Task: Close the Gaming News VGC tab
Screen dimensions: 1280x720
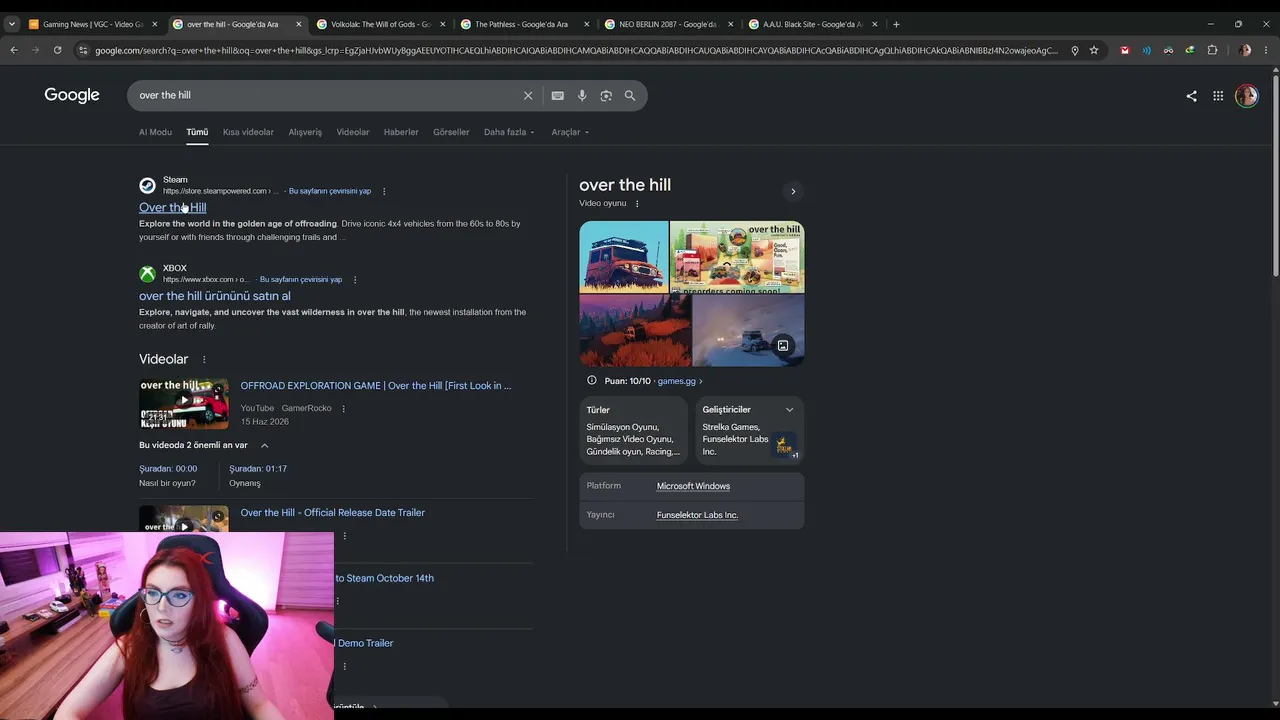Action: pyautogui.click(x=154, y=24)
